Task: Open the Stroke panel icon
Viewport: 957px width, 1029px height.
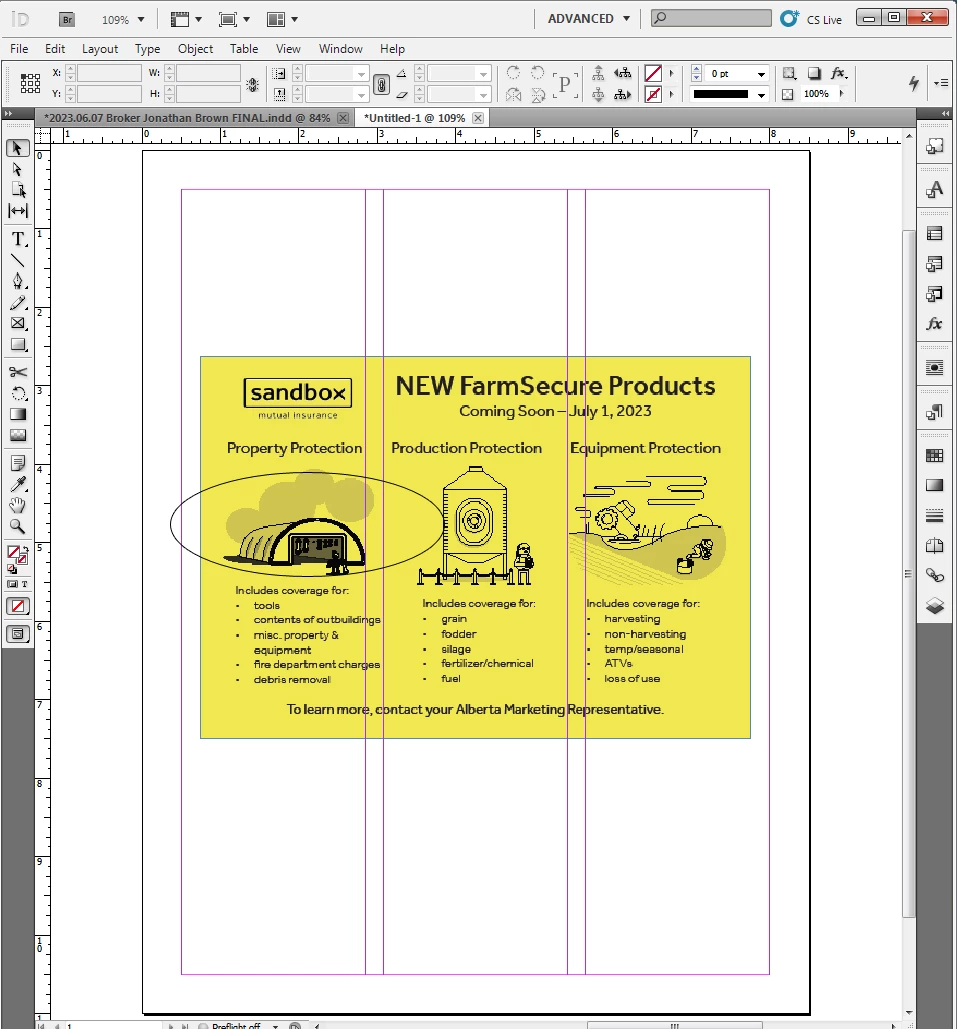Action: pyautogui.click(x=935, y=515)
